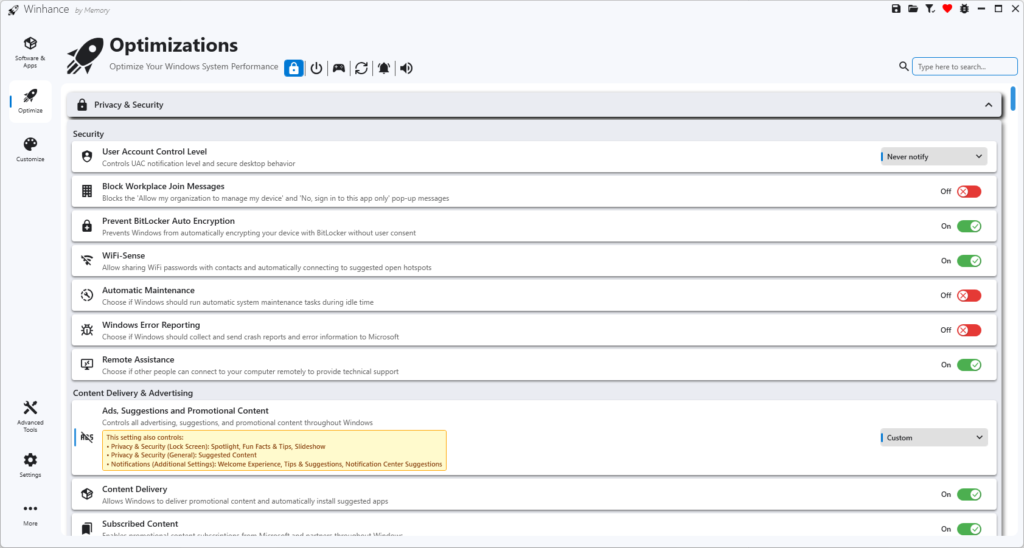The height and width of the screenshot is (548, 1024).
Task: Click the open config folder icon
Action: point(913,8)
